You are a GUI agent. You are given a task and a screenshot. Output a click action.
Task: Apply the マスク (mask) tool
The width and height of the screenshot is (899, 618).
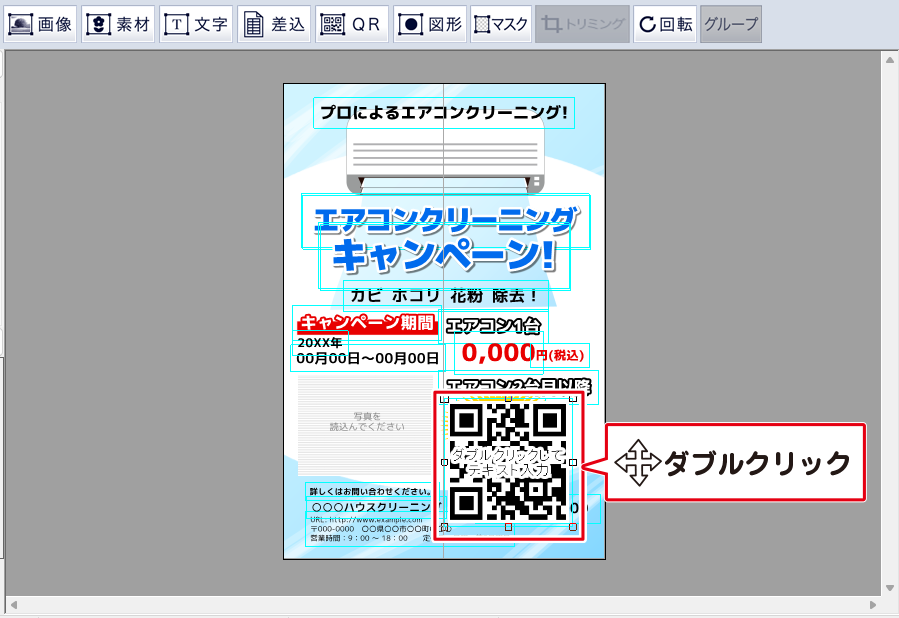[501, 24]
